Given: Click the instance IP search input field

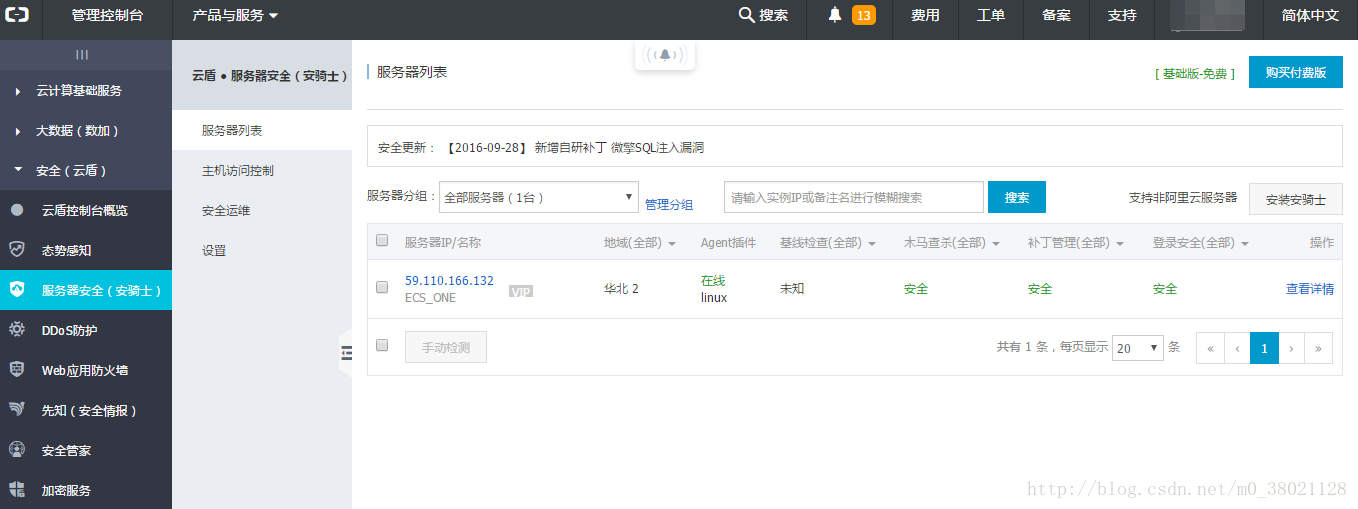Looking at the screenshot, I should tap(854, 197).
